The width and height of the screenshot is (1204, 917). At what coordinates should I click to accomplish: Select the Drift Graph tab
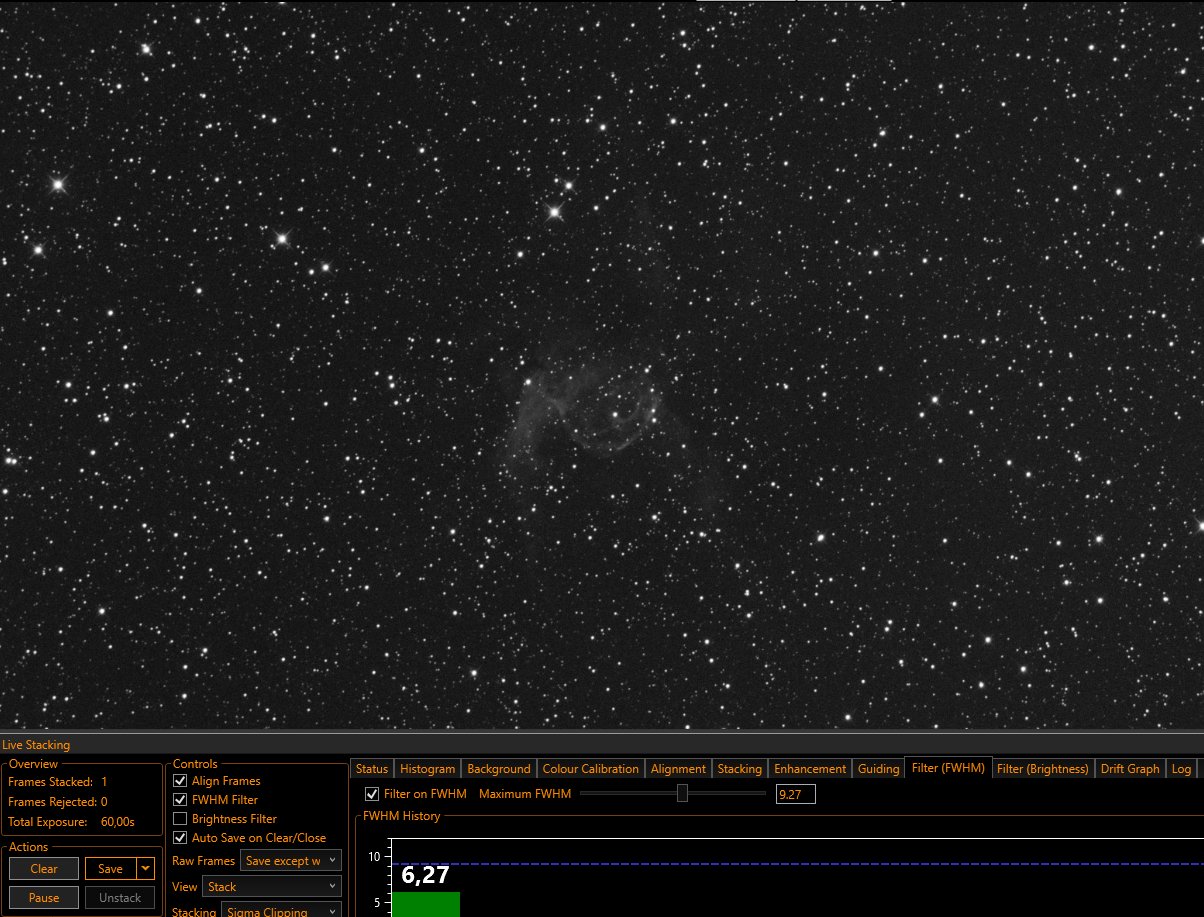1130,769
